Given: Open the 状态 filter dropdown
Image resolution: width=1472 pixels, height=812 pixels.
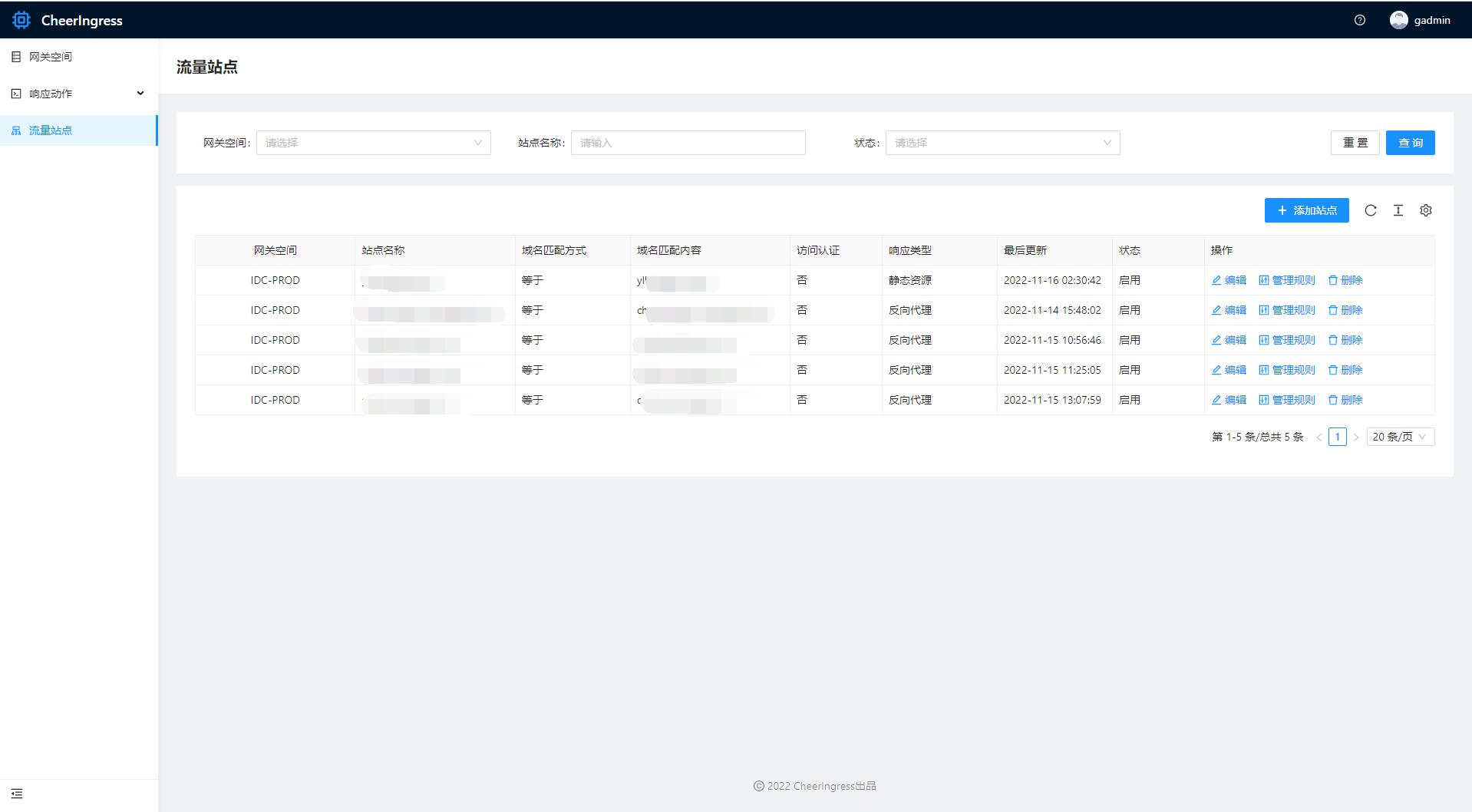Looking at the screenshot, I should pyautogui.click(x=1002, y=143).
